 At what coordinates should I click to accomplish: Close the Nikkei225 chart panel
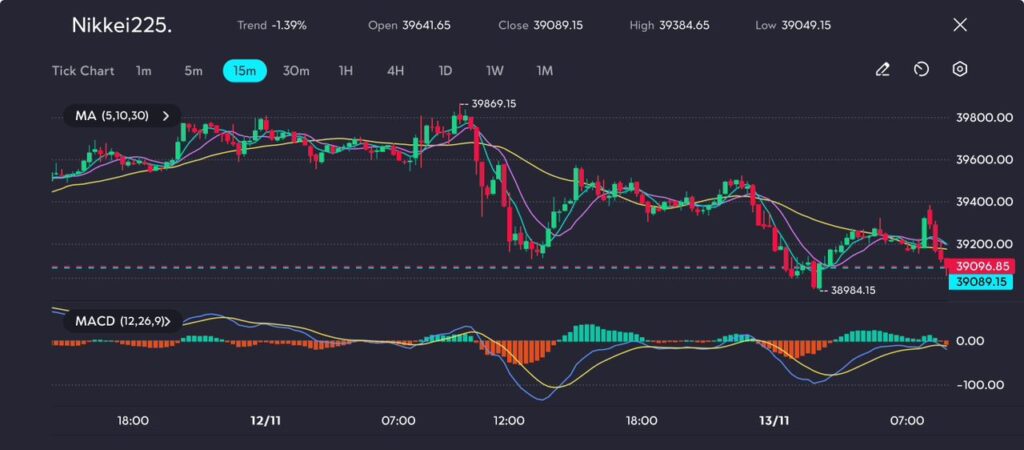tap(960, 25)
